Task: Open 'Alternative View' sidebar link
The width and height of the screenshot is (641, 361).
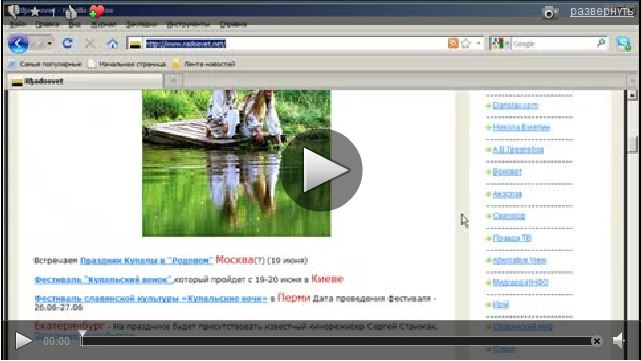Action: [519, 260]
